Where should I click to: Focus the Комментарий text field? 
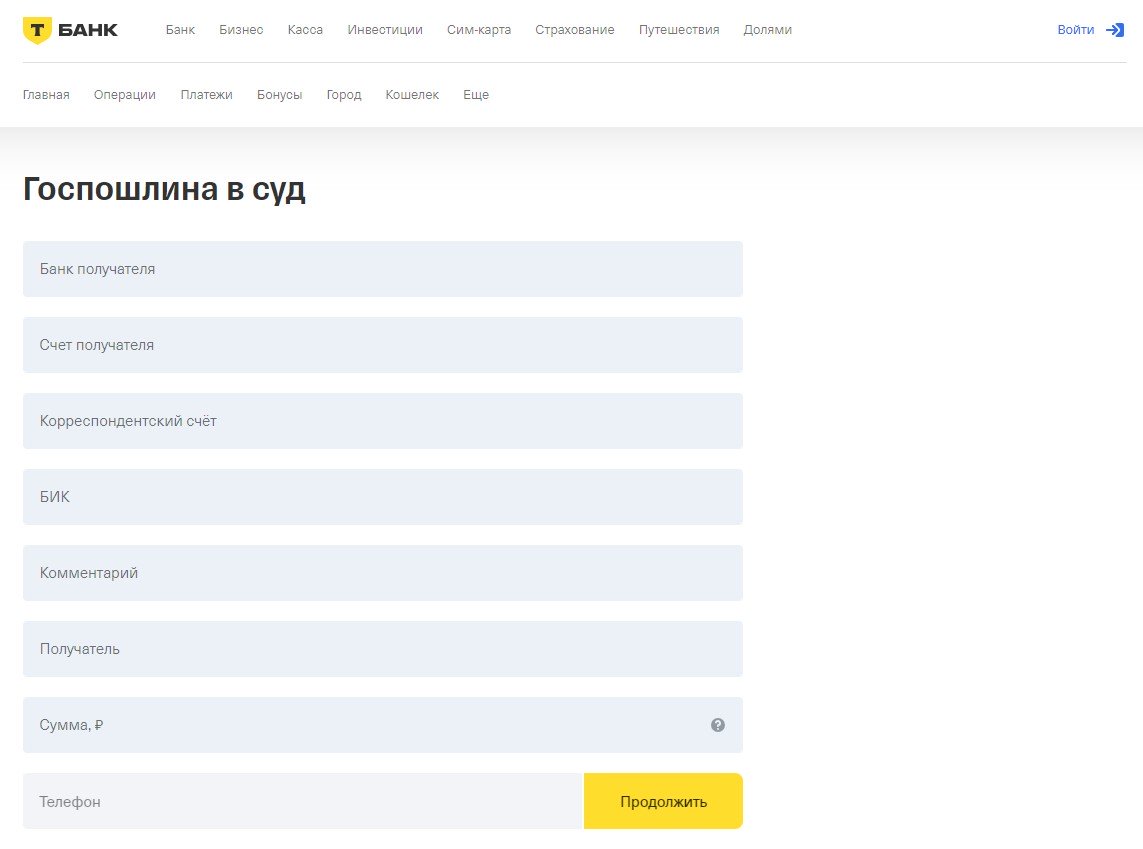click(382, 573)
